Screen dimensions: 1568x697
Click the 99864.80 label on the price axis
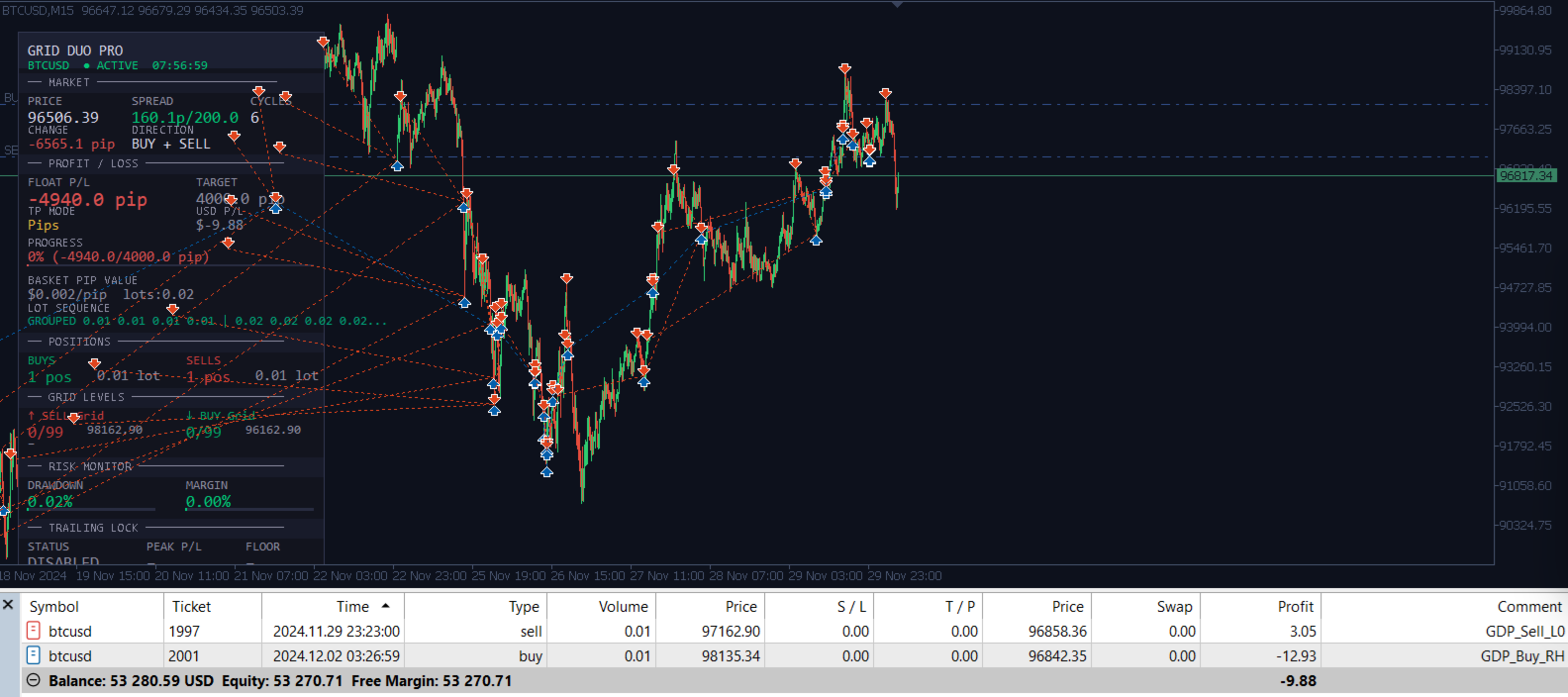(x=1525, y=10)
